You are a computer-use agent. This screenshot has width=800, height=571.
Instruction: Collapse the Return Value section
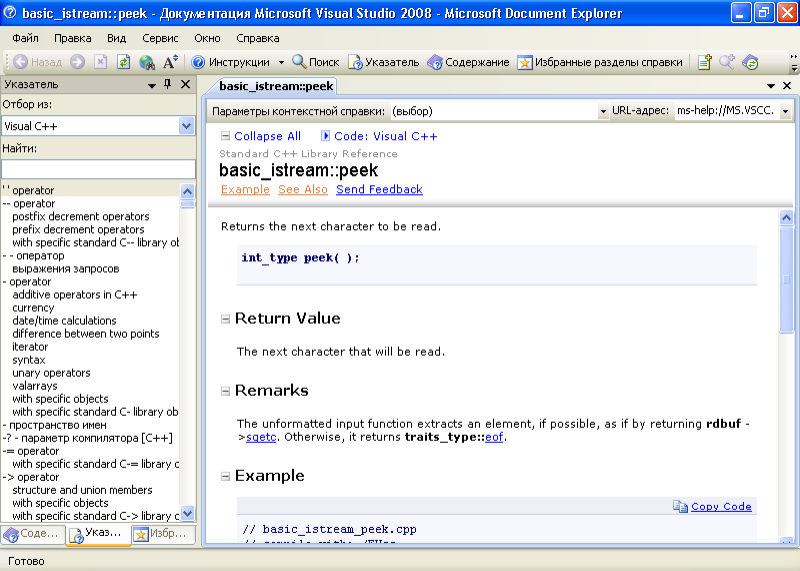(x=225, y=319)
